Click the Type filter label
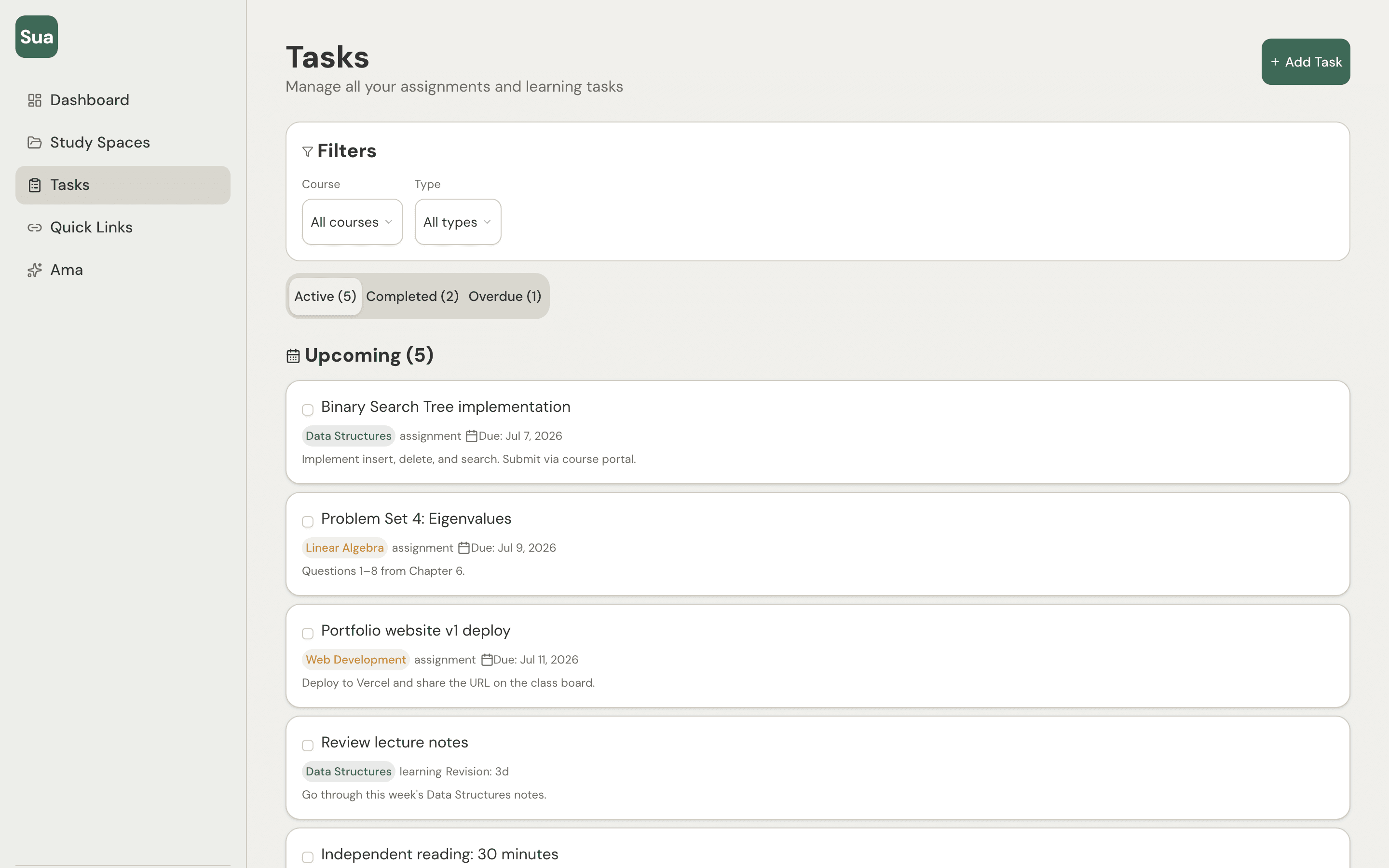This screenshot has height=868, width=1389. coord(428,184)
